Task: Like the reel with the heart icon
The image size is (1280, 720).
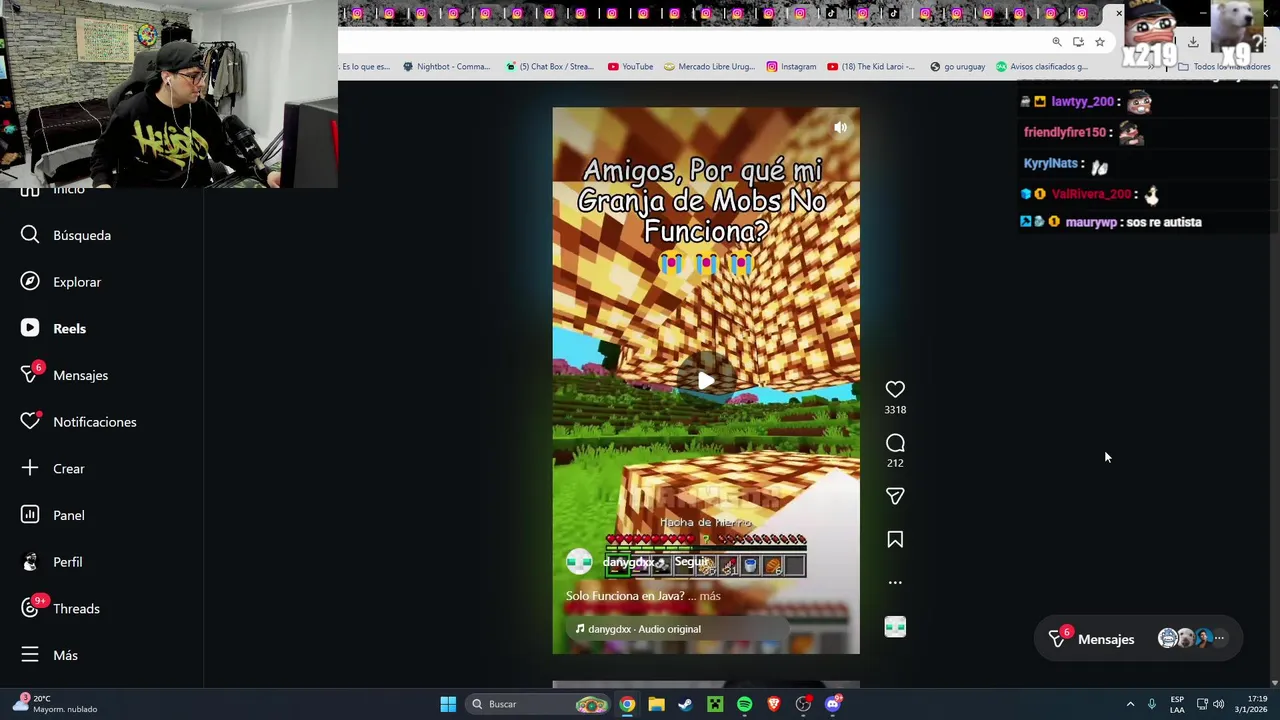Action: click(895, 389)
